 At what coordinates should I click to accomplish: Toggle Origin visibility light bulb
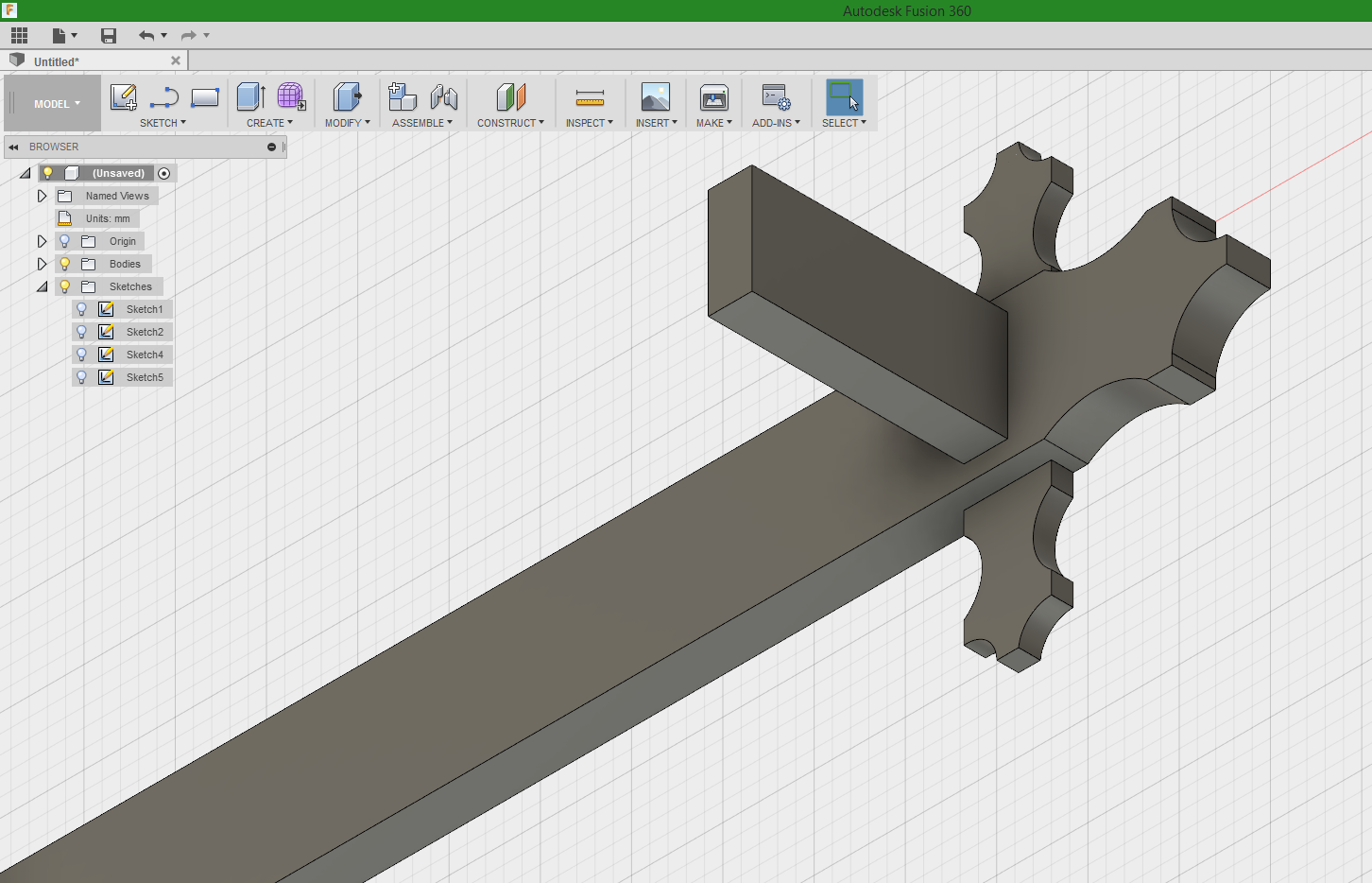pos(65,241)
